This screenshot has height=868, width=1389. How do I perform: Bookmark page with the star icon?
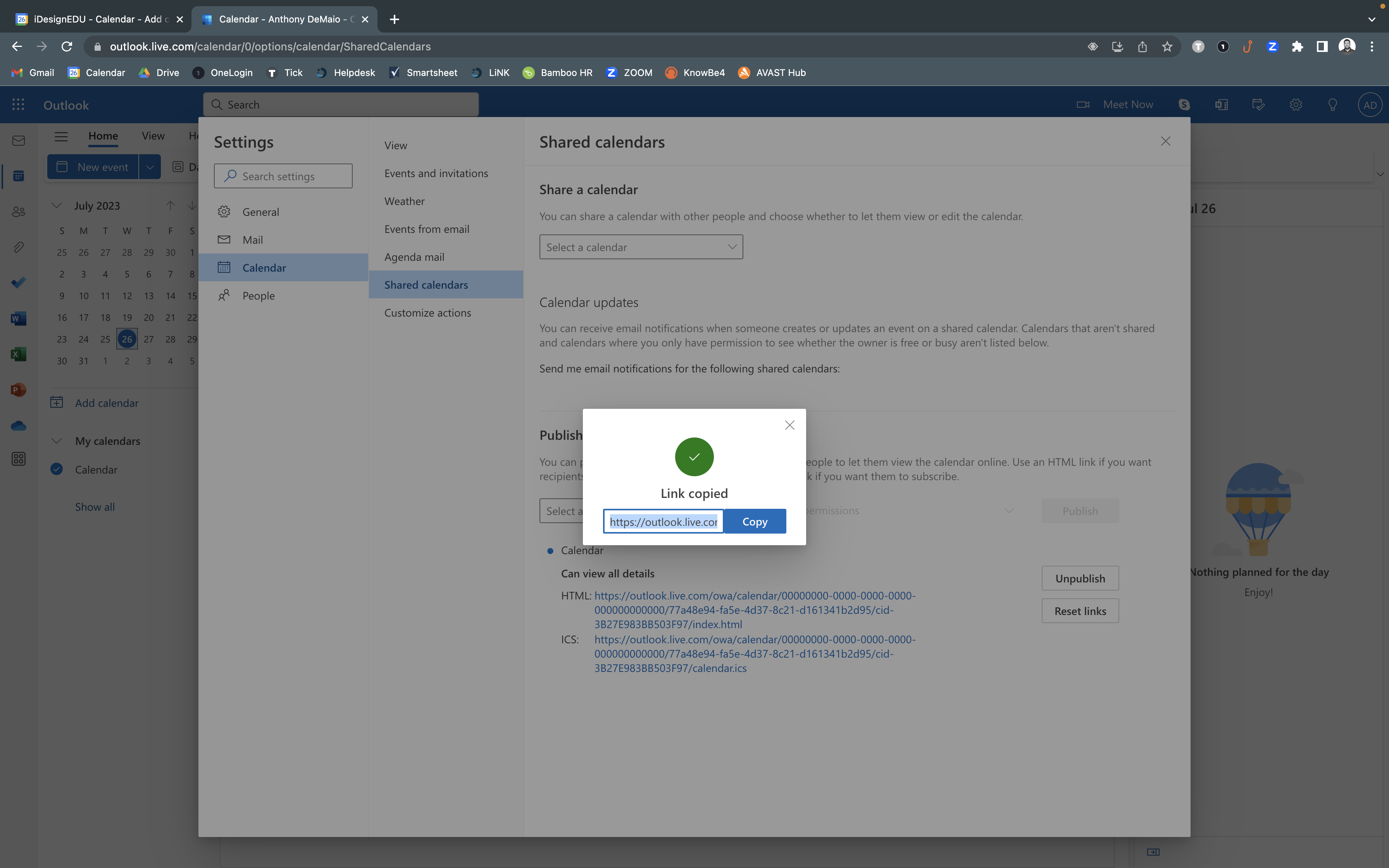pyautogui.click(x=1167, y=46)
